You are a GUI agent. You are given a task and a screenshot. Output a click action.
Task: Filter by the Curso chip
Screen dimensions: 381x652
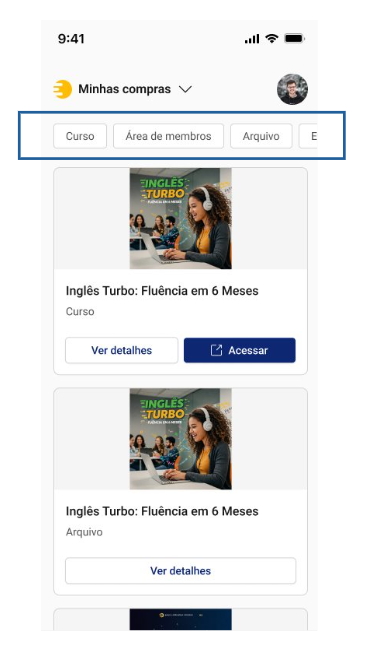pyautogui.click(x=80, y=136)
